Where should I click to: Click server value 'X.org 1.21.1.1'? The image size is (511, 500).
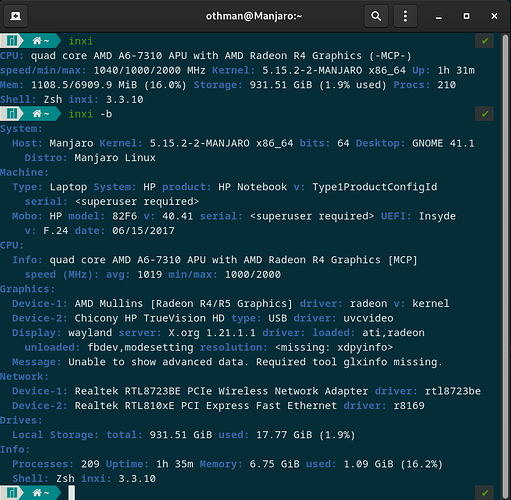(x=212, y=333)
